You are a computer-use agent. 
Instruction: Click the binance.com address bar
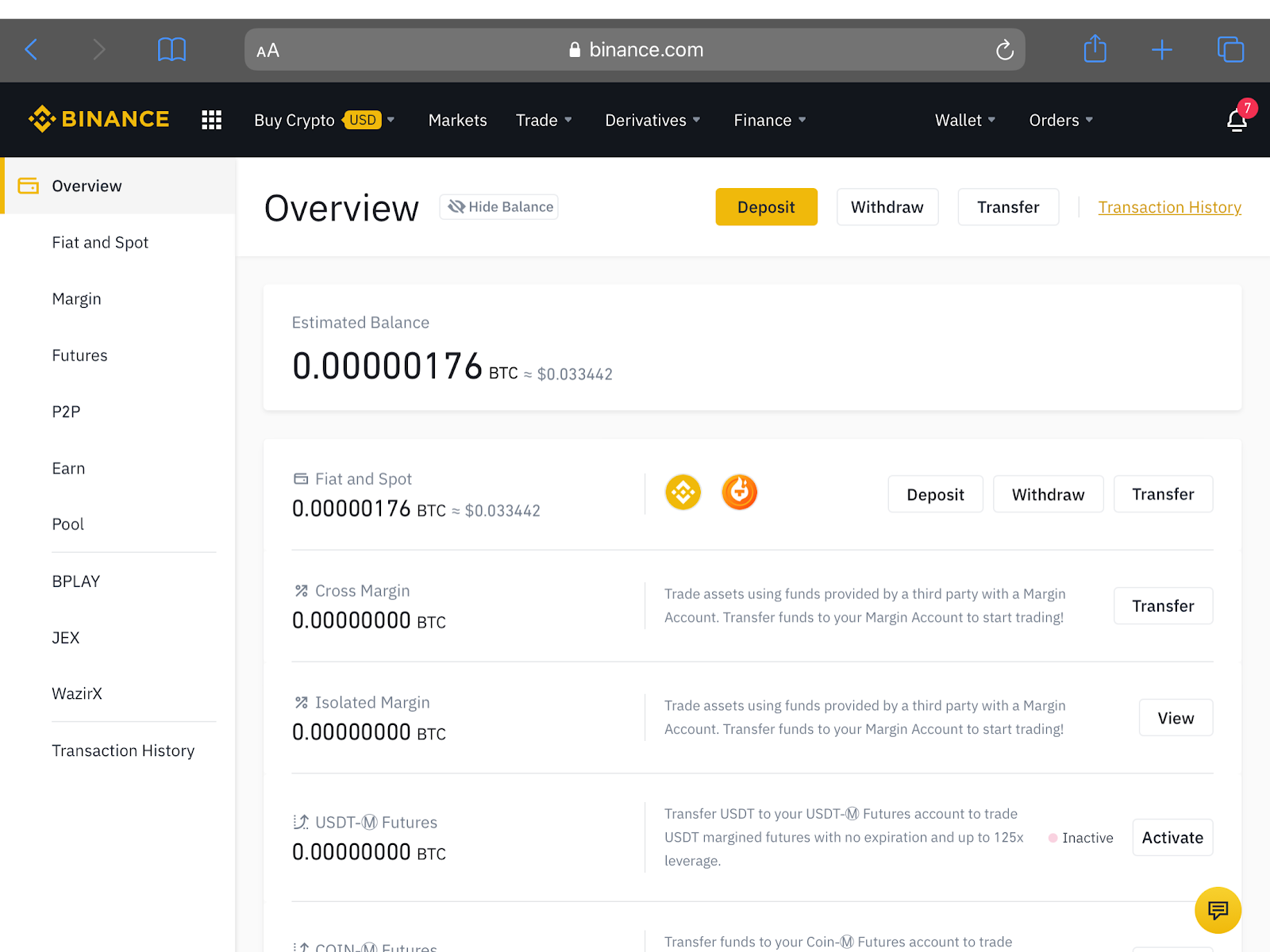click(635, 50)
